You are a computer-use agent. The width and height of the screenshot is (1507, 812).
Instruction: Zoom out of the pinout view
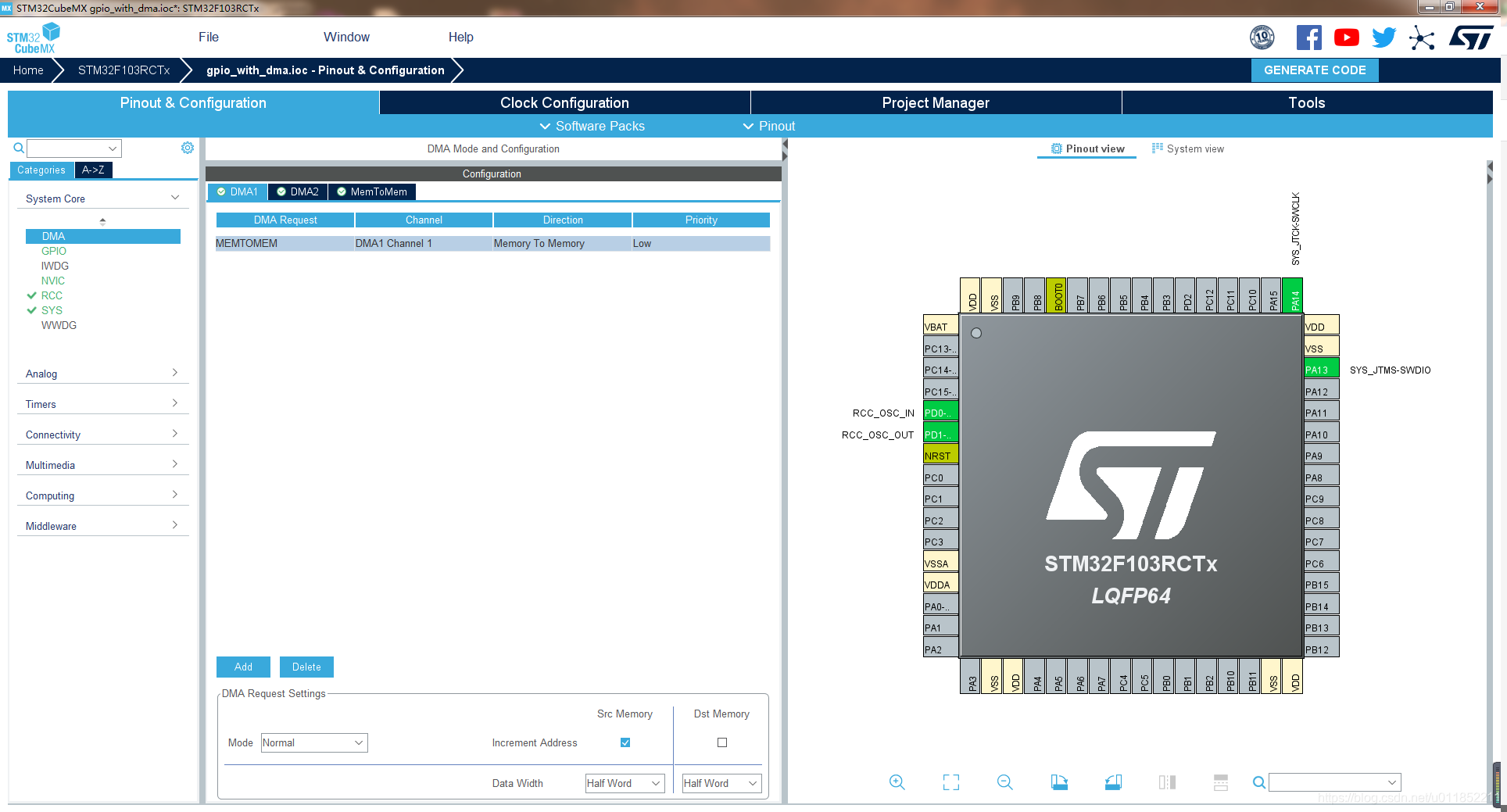coord(1004,782)
